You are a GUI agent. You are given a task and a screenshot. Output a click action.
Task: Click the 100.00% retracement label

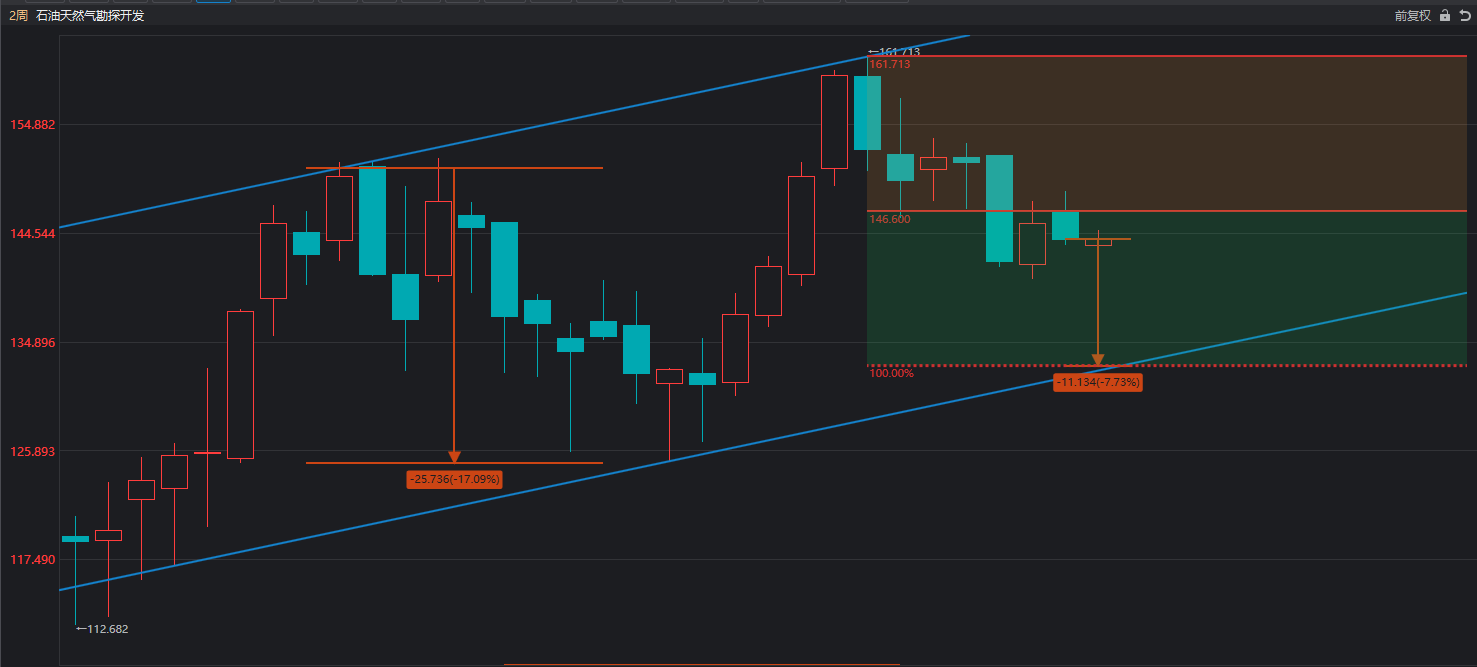coord(891,373)
